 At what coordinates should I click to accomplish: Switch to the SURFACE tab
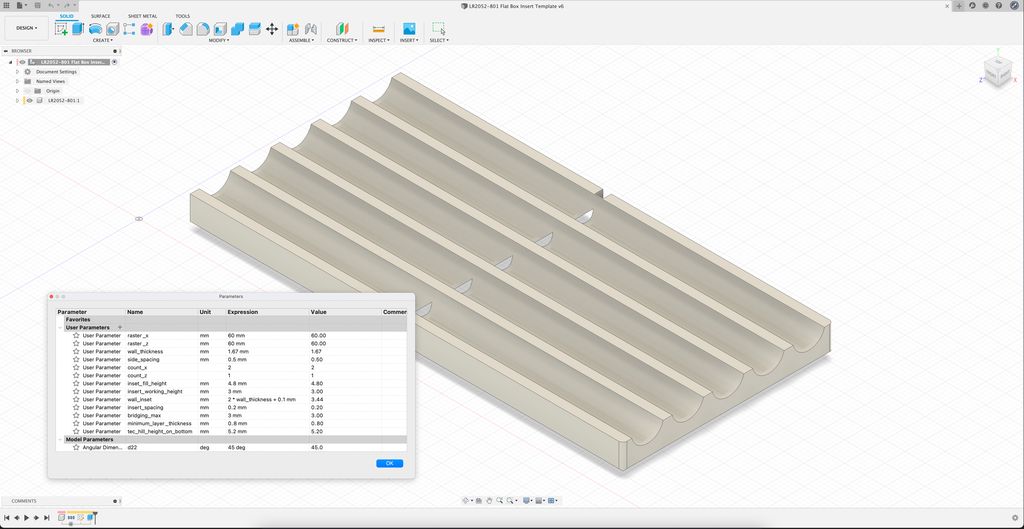[101, 16]
